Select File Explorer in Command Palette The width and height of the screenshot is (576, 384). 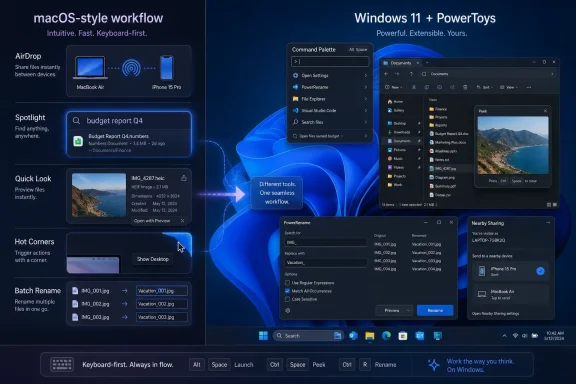[x=330, y=99]
